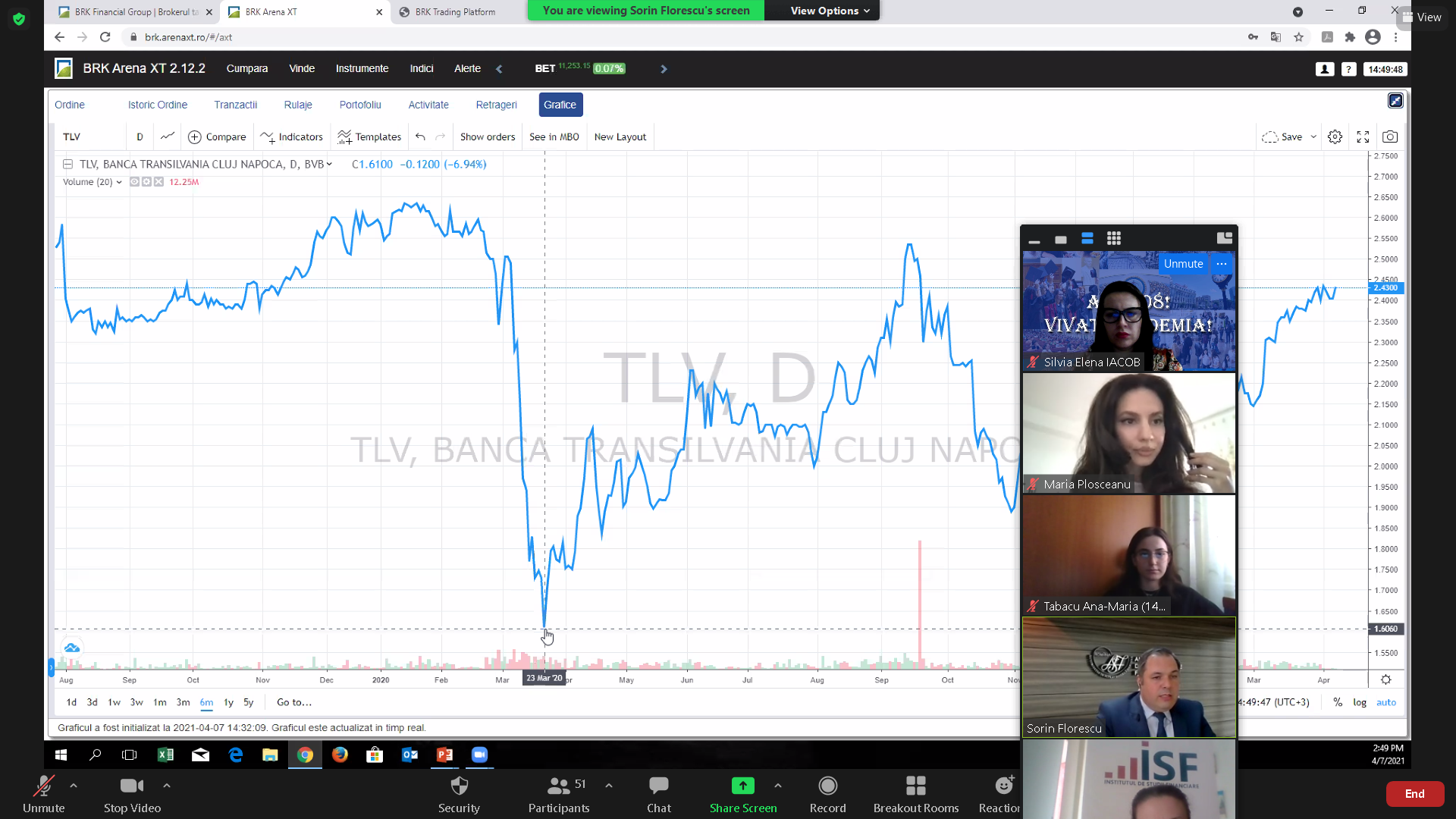
Task: Collapse the chart legend with minus box
Action: 67,164
